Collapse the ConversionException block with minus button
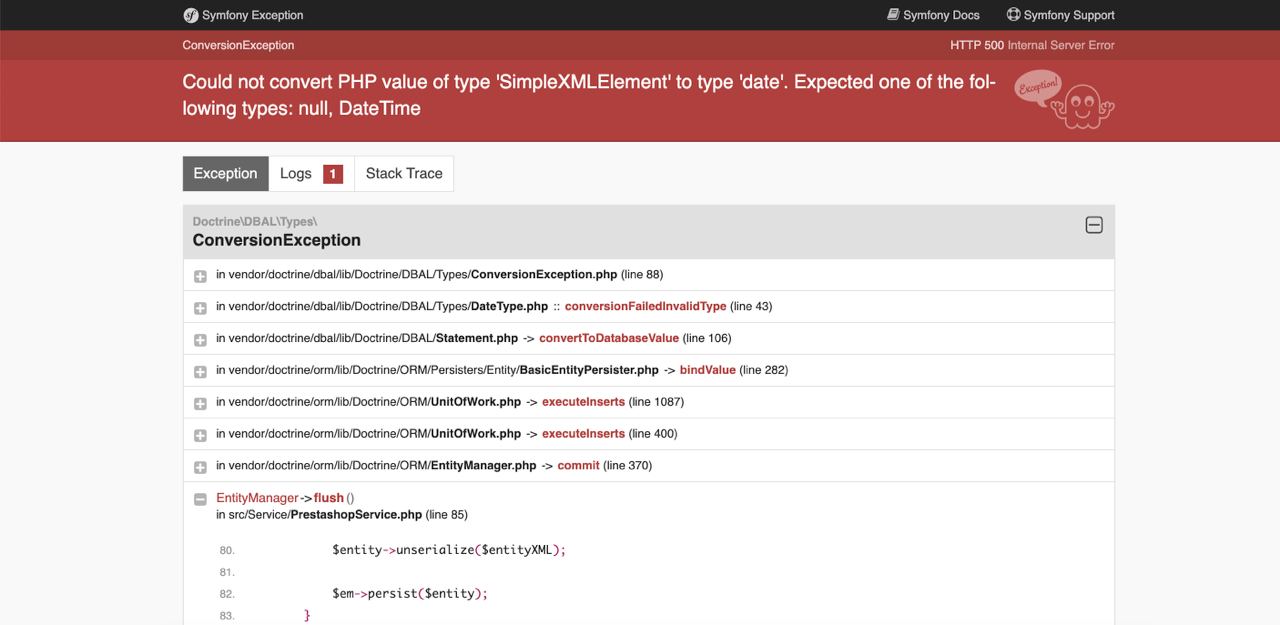1280x625 pixels. pos(1094,225)
